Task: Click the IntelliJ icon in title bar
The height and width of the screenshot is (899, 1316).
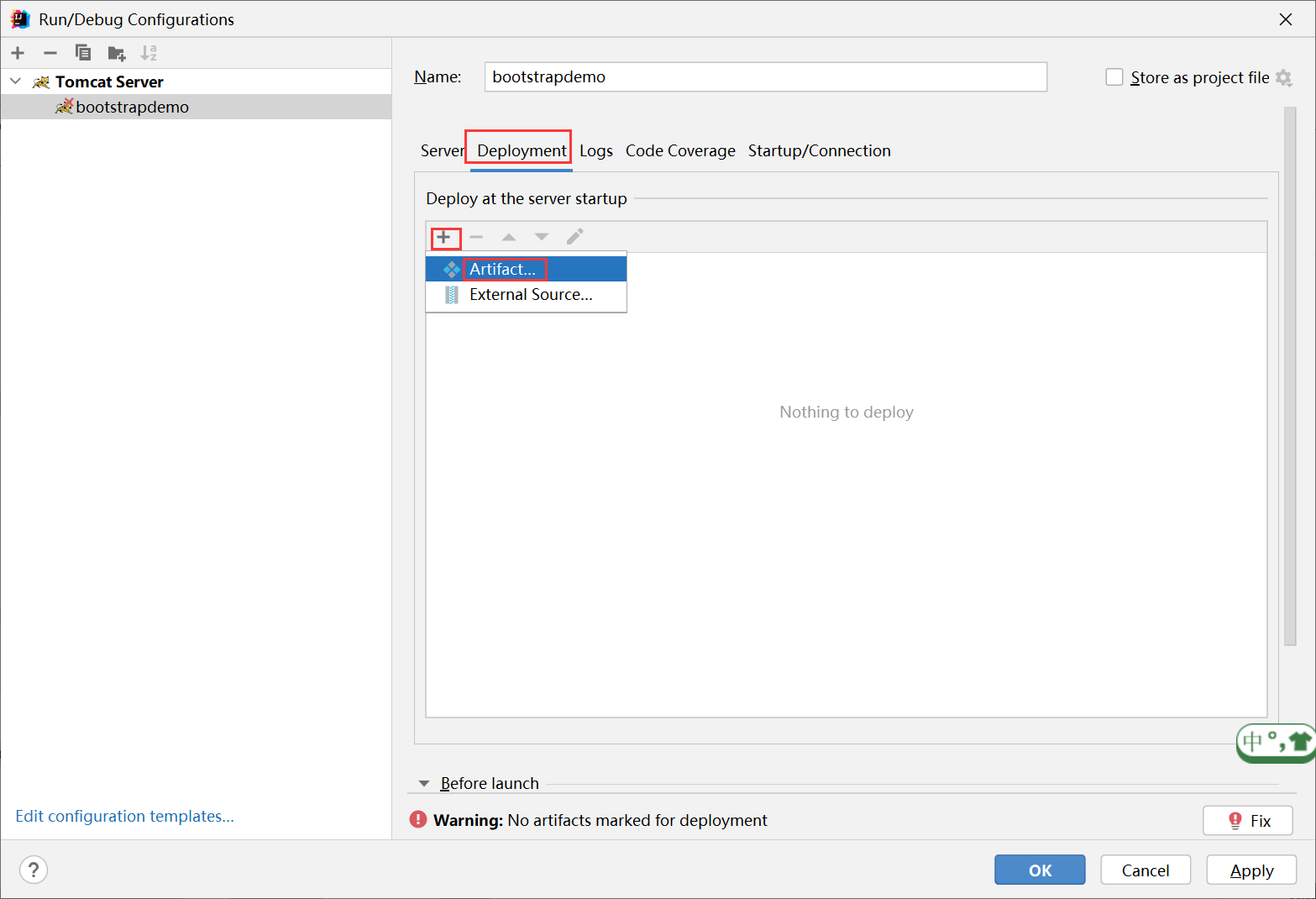Action: pyautogui.click(x=20, y=18)
